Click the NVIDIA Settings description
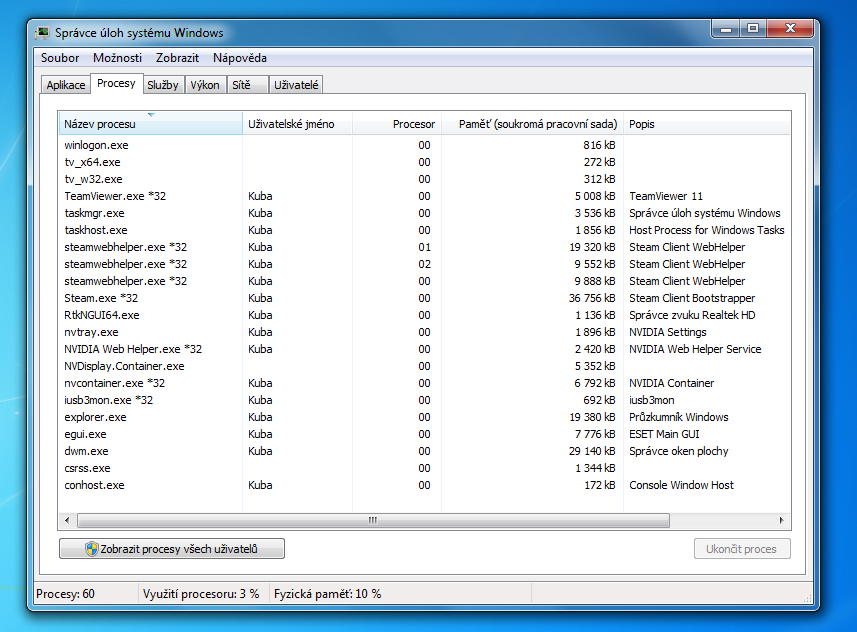The image size is (857, 632). click(668, 332)
